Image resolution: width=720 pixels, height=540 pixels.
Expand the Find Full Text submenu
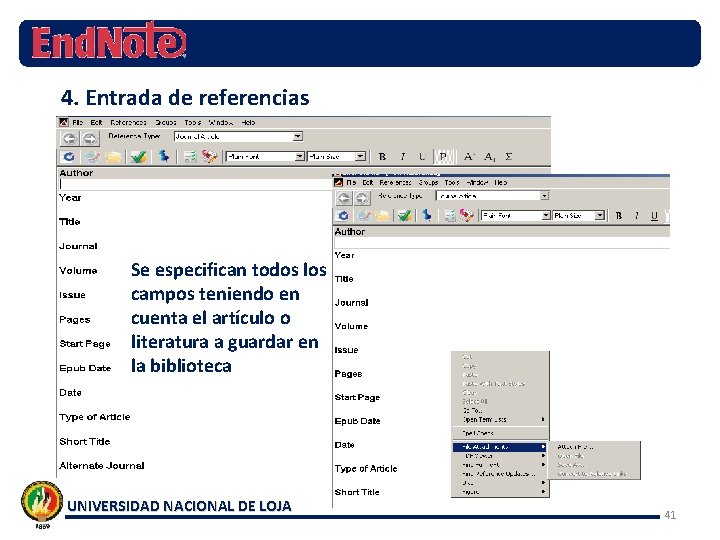501,465
